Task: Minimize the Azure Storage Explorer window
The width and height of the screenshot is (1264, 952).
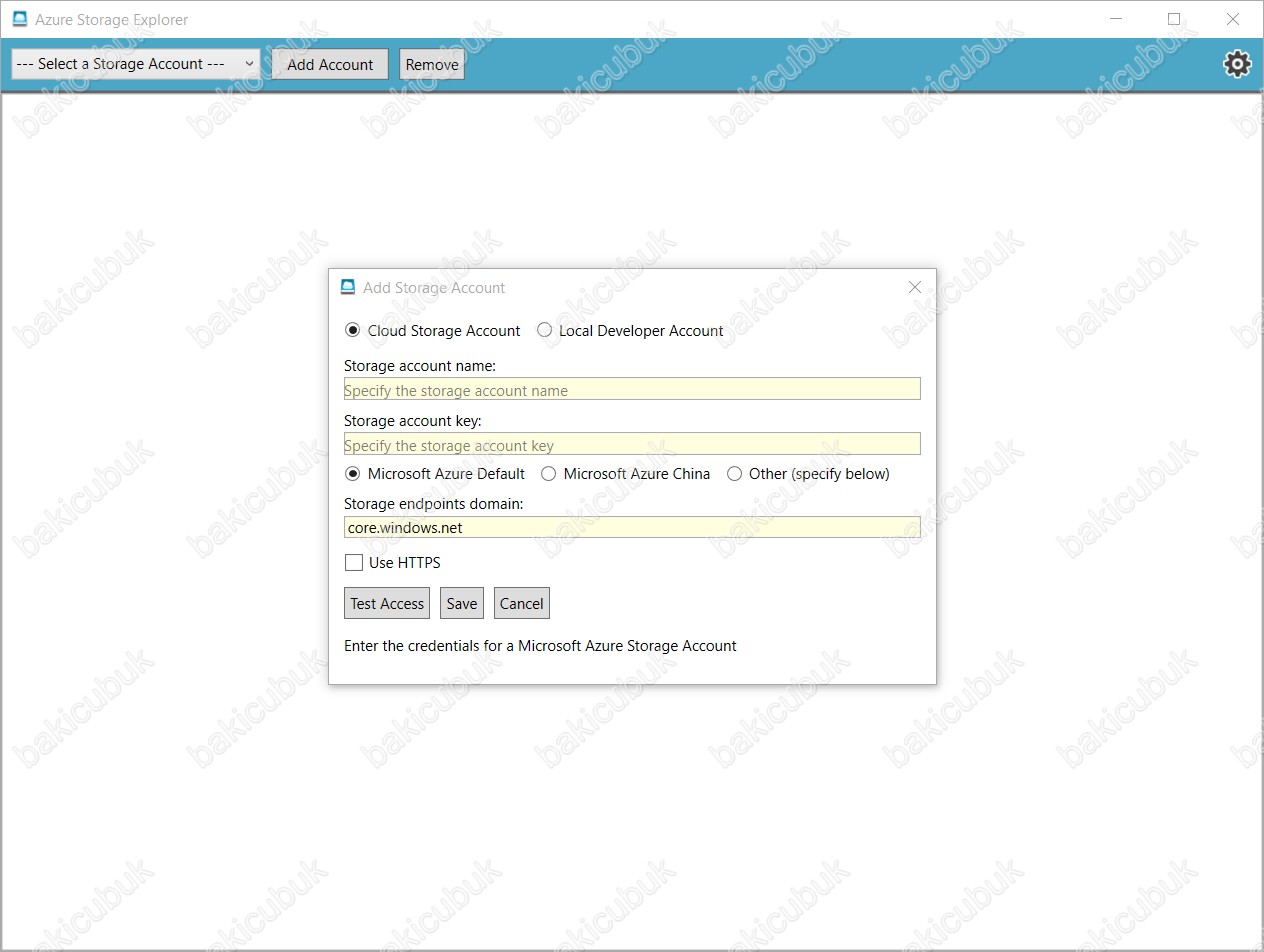Action: tap(1117, 19)
